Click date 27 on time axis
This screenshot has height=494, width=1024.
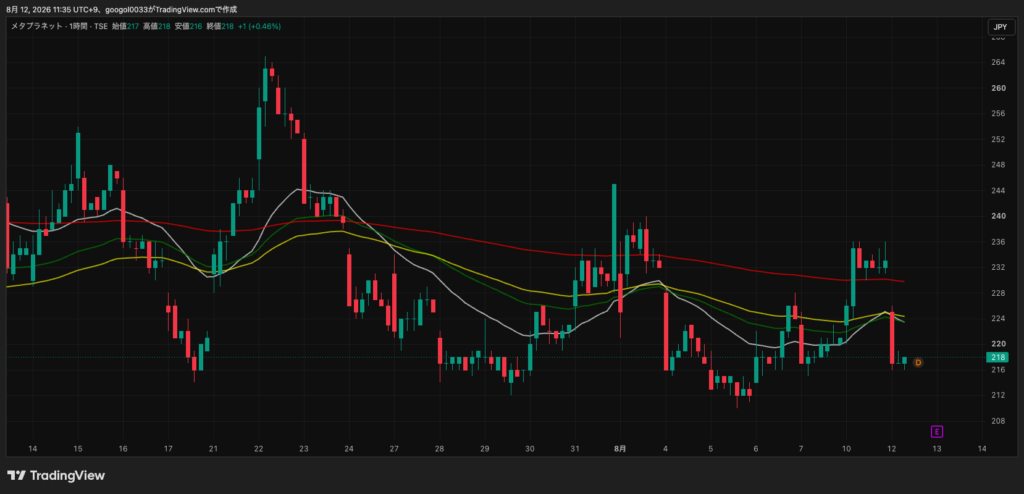(394, 449)
